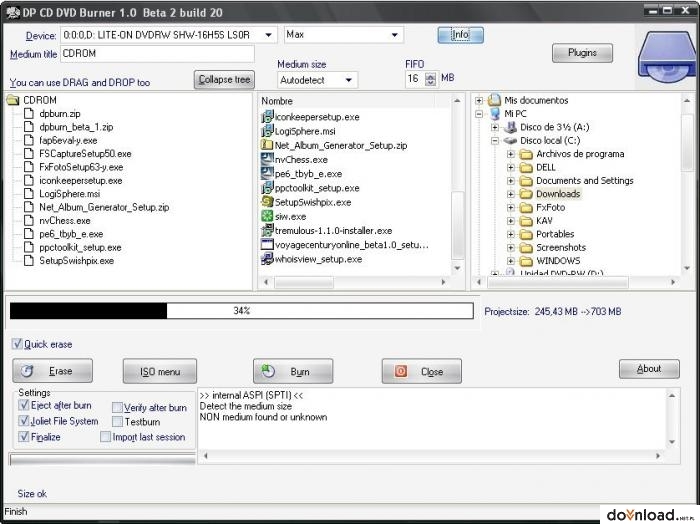Click the folder tree horizontal scrollbar
The width and height of the screenshot is (700, 524).
(x=575, y=282)
